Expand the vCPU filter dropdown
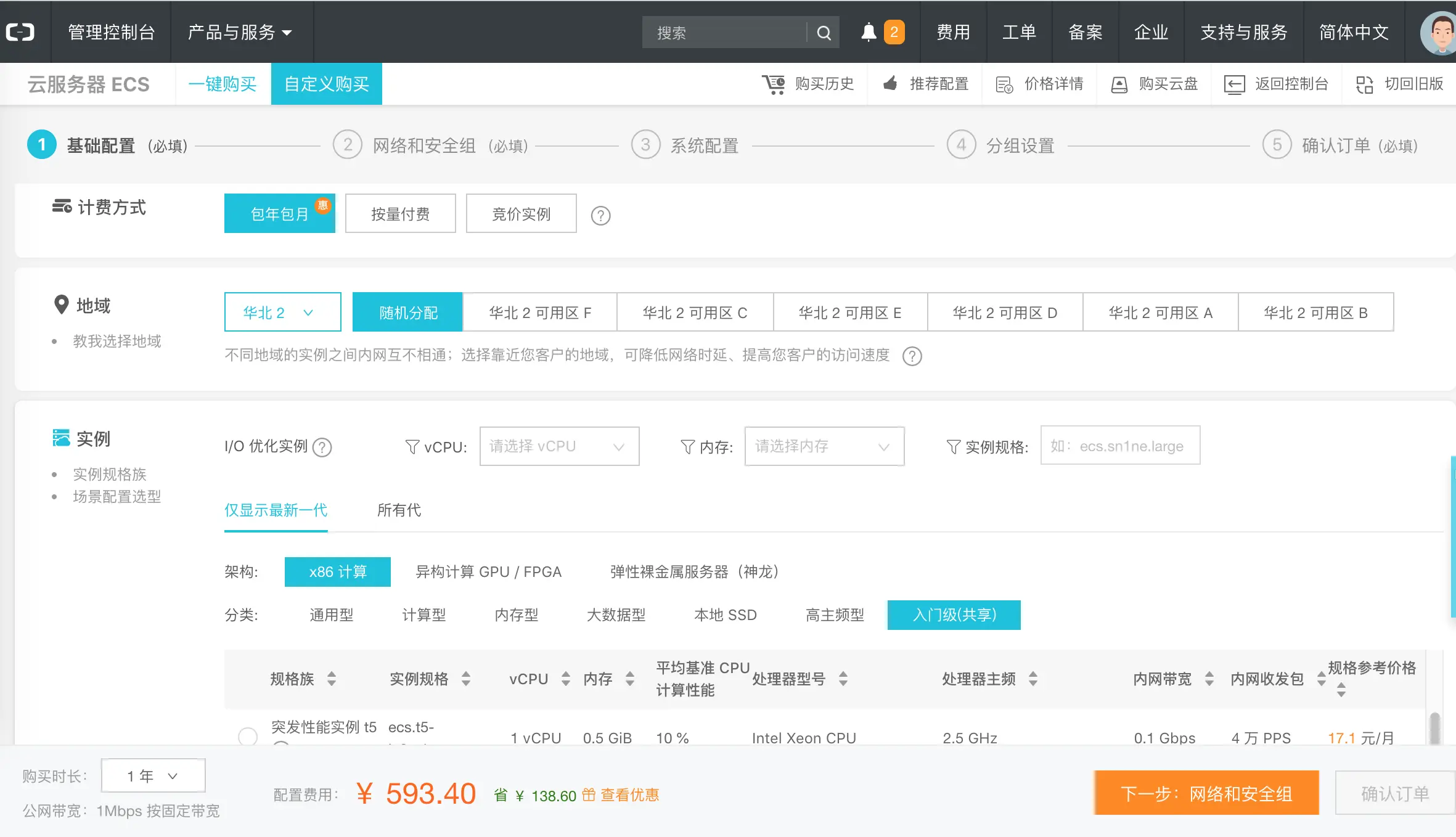The image size is (1456, 837). 558,446
